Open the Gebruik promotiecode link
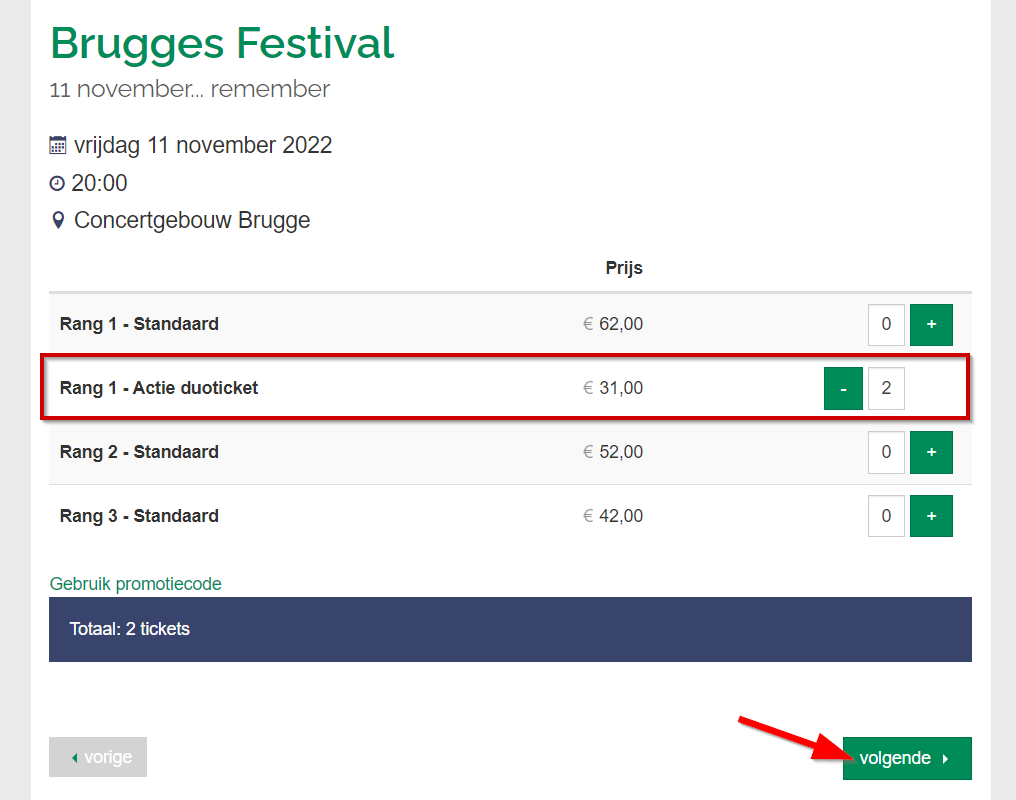 tap(135, 584)
